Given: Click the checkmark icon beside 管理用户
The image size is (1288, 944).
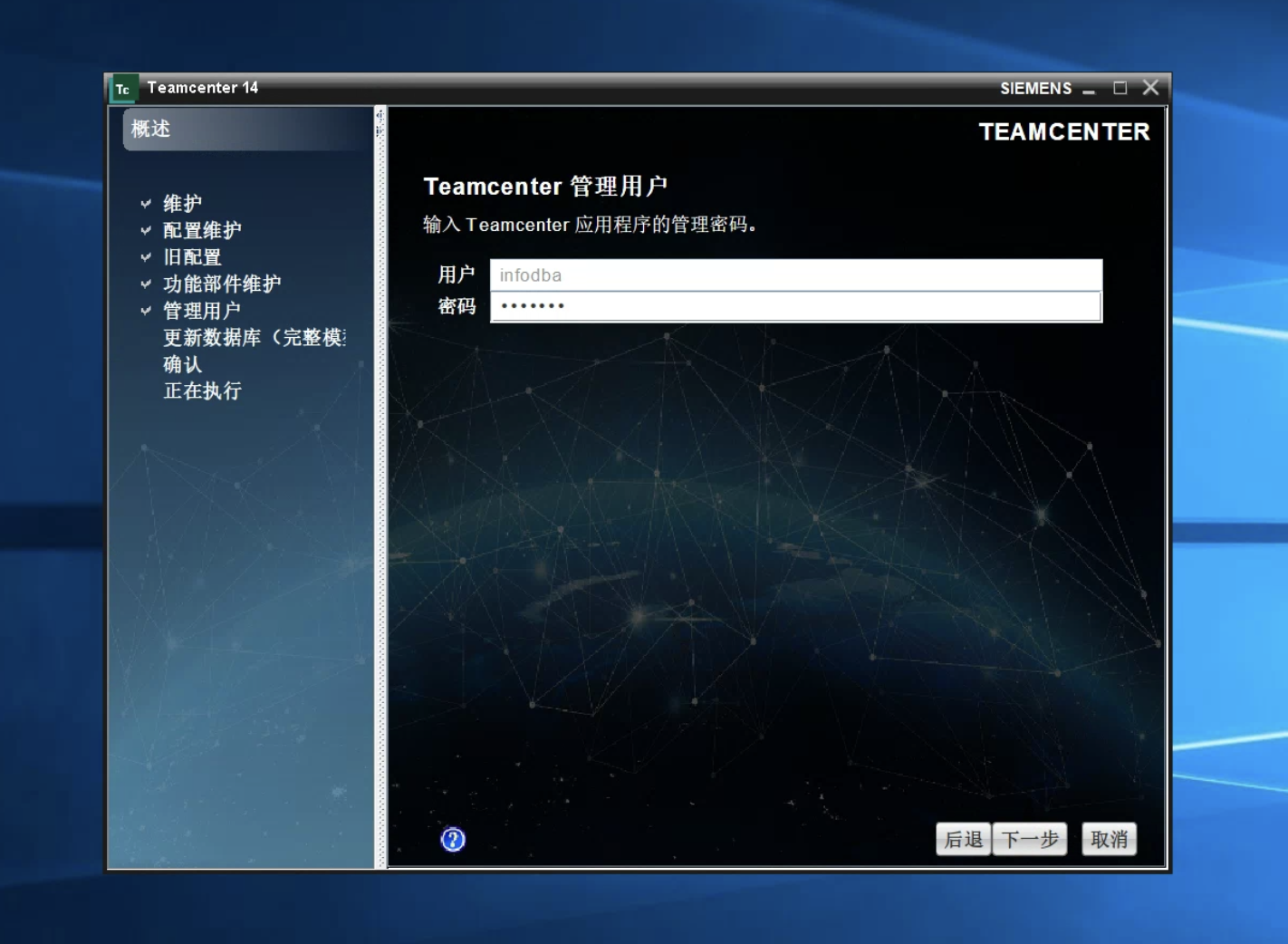Looking at the screenshot, I should (146, 311).
